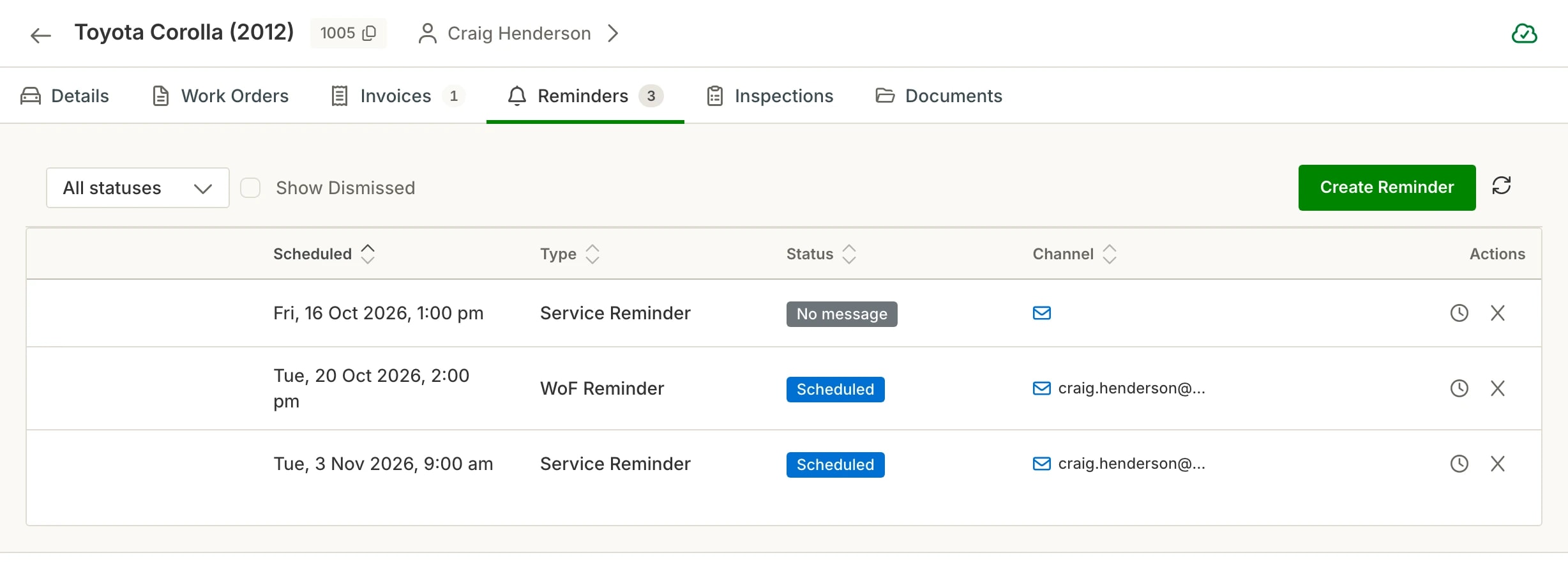1568x562 pixels.
Task: Sort by the Status column
Action: 821,254
